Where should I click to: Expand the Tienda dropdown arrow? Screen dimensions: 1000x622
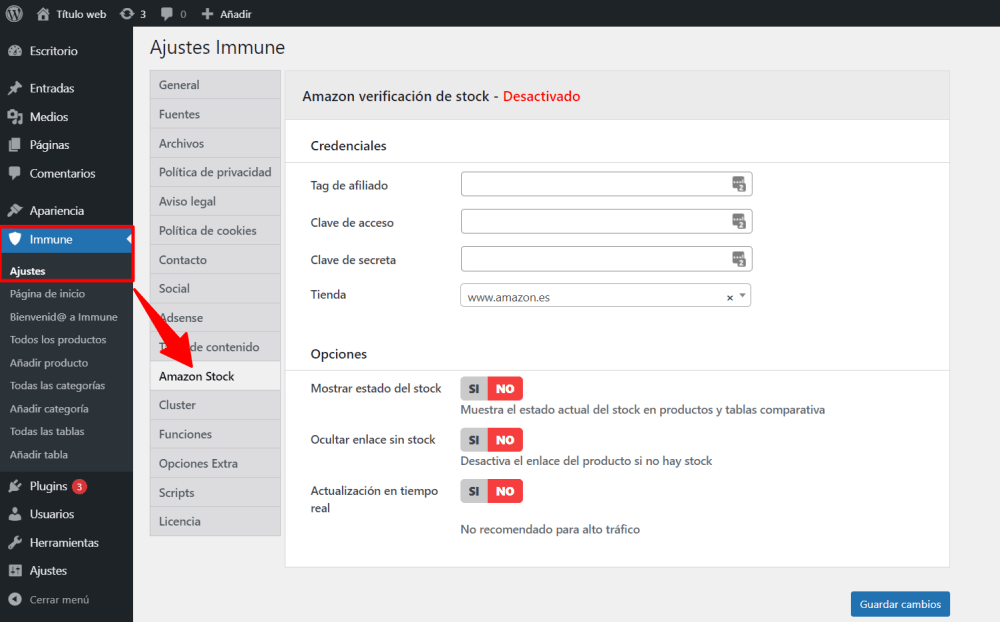point(742,296)
